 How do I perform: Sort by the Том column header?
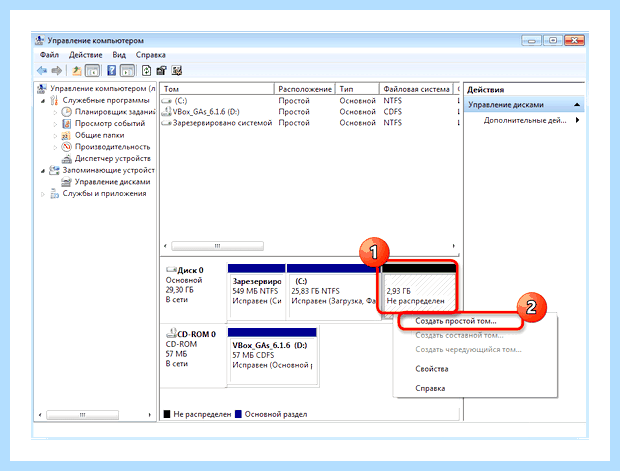217,89
